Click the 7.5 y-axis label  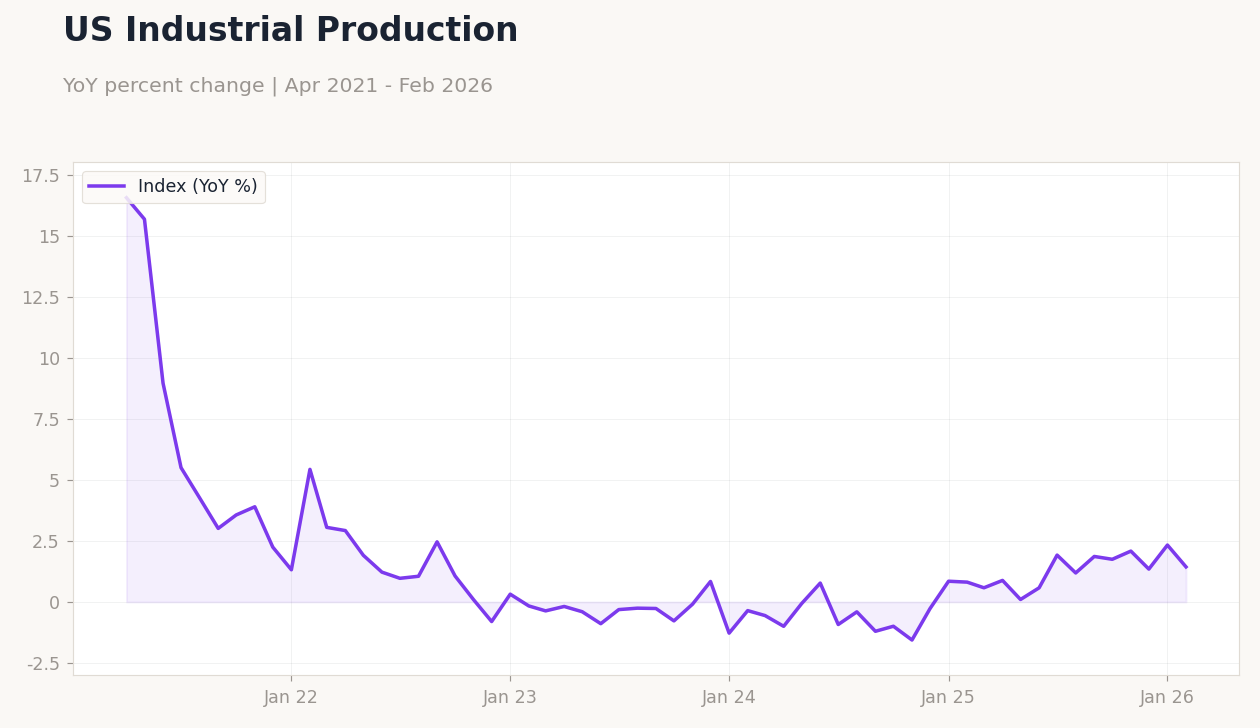point(45,420)
